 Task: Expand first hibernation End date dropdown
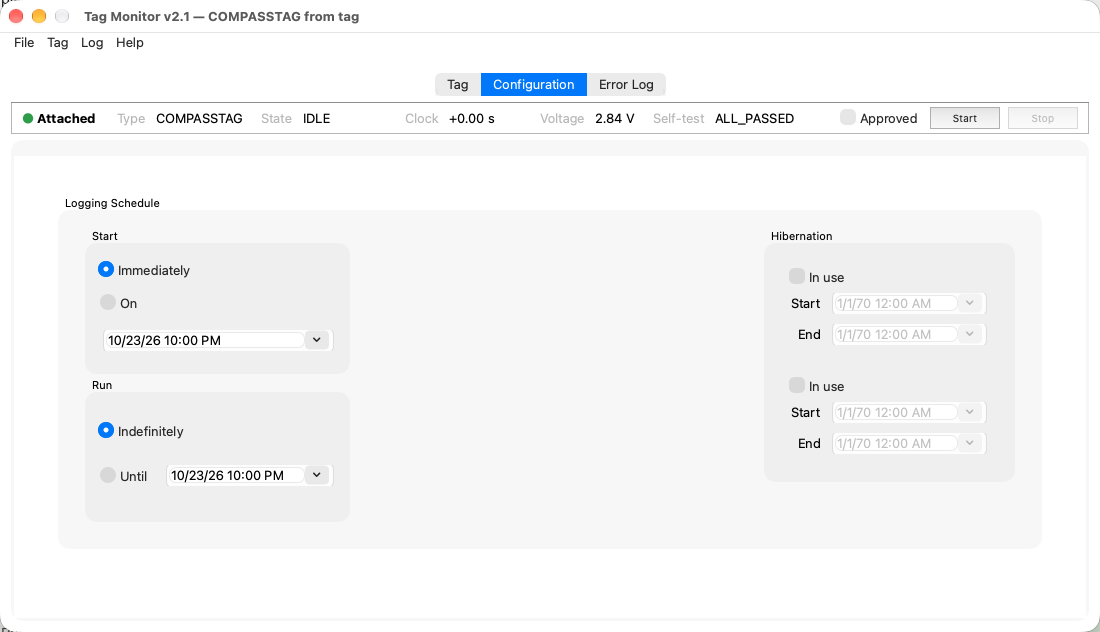[x=970, y=334]
